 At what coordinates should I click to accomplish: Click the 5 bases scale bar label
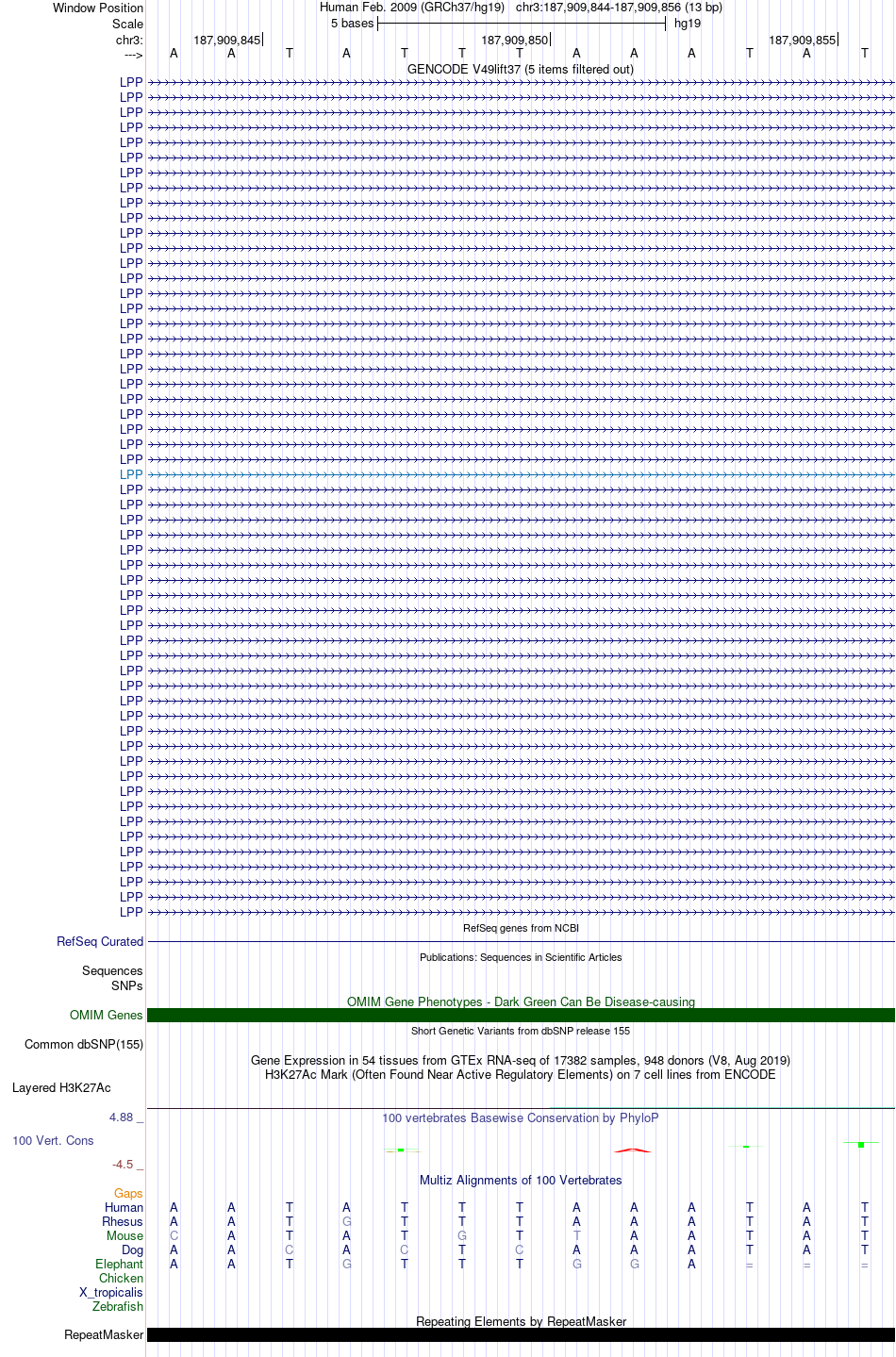coord(352,24)
